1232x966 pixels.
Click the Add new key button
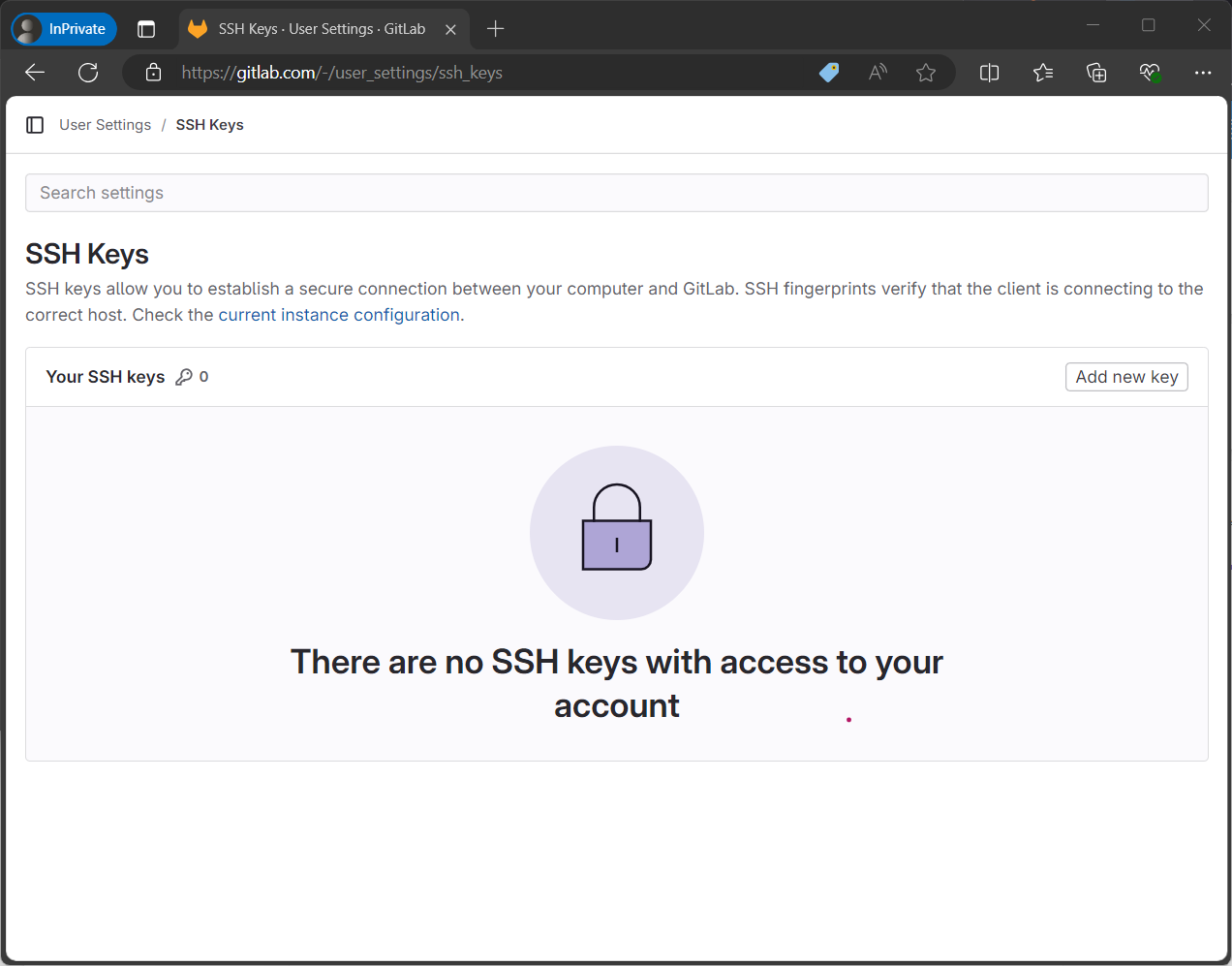click(x=1126, y=377)
